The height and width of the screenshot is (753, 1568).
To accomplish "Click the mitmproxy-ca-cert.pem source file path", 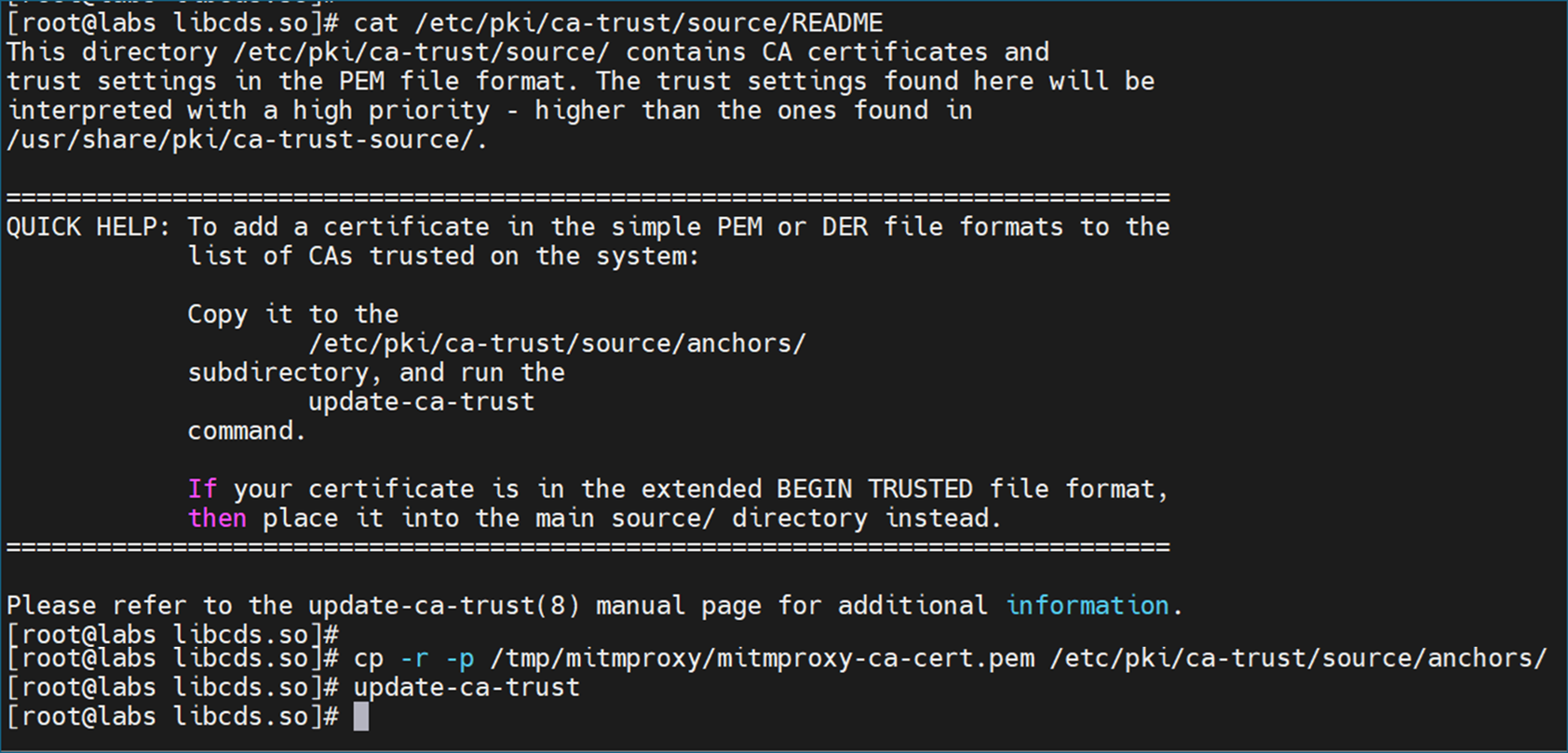I will (x=762, y=659).
